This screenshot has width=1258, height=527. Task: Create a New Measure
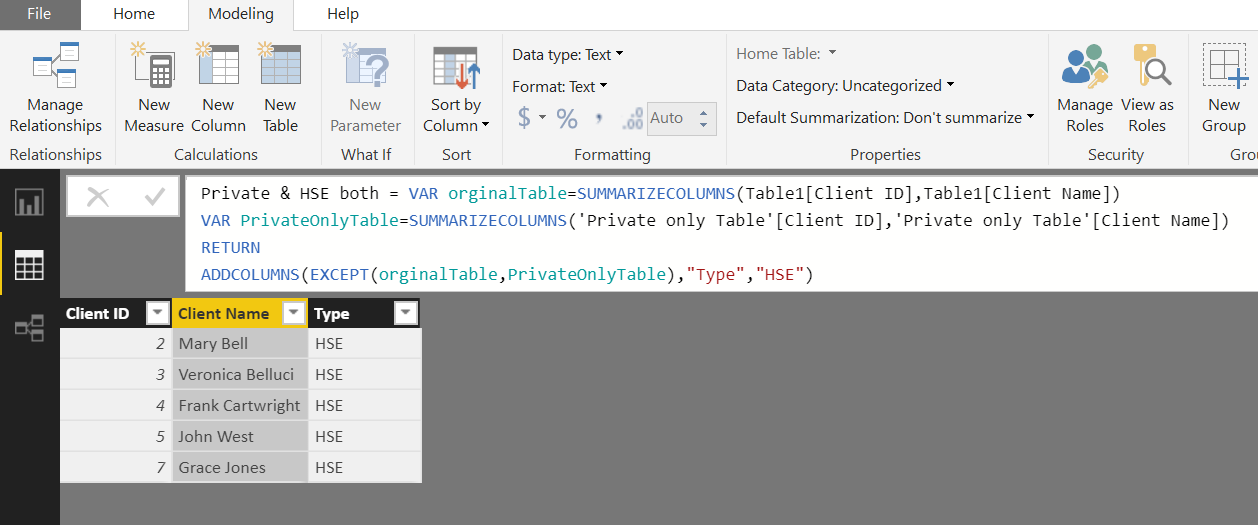click(x=153, y=87)
